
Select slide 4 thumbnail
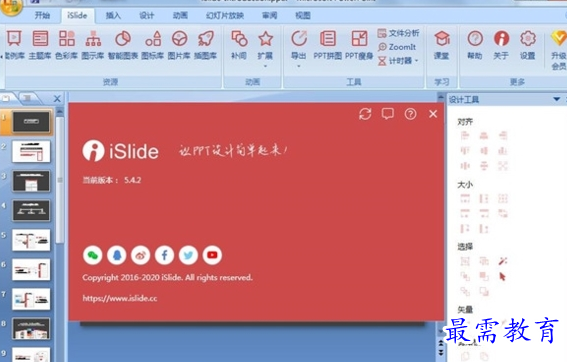click(x=31, y=210)
